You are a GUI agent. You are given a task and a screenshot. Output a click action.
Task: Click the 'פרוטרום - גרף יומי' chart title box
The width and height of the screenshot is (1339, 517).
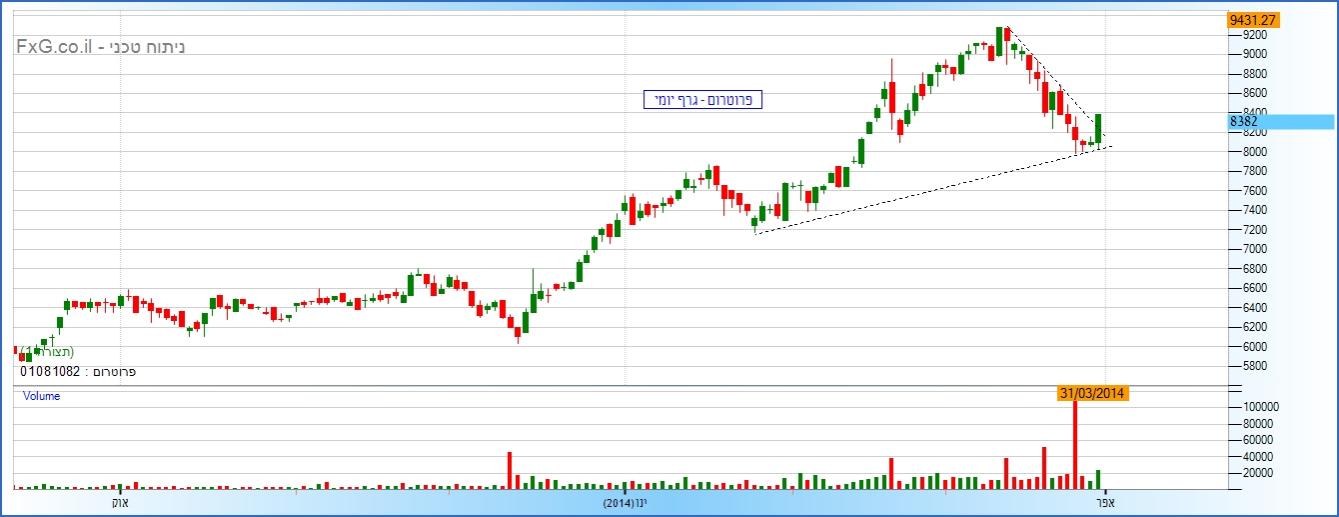[703, 100]
